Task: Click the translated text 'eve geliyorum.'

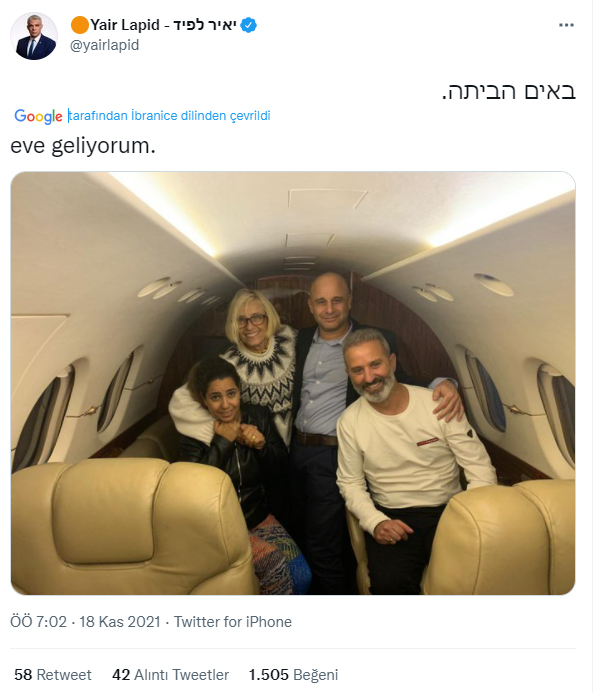Action: (83, 146)
